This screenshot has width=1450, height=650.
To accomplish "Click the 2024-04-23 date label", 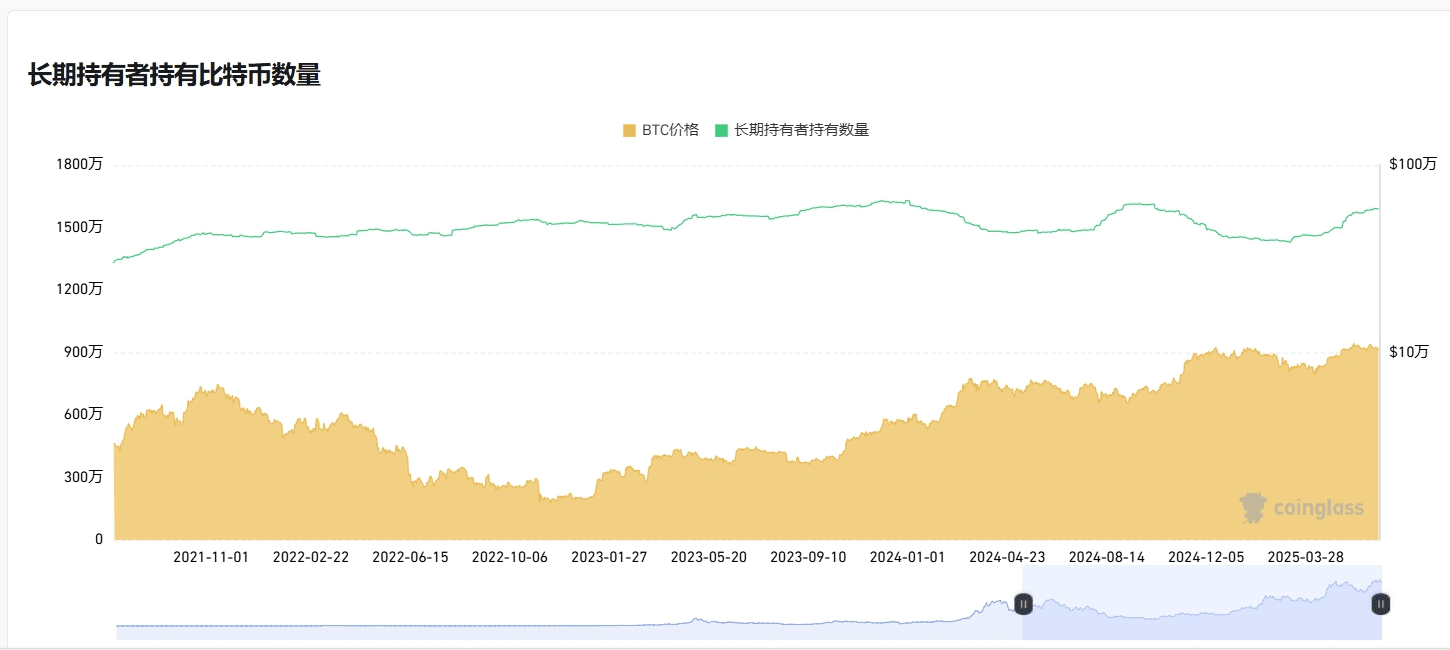I will point(1007,557).
